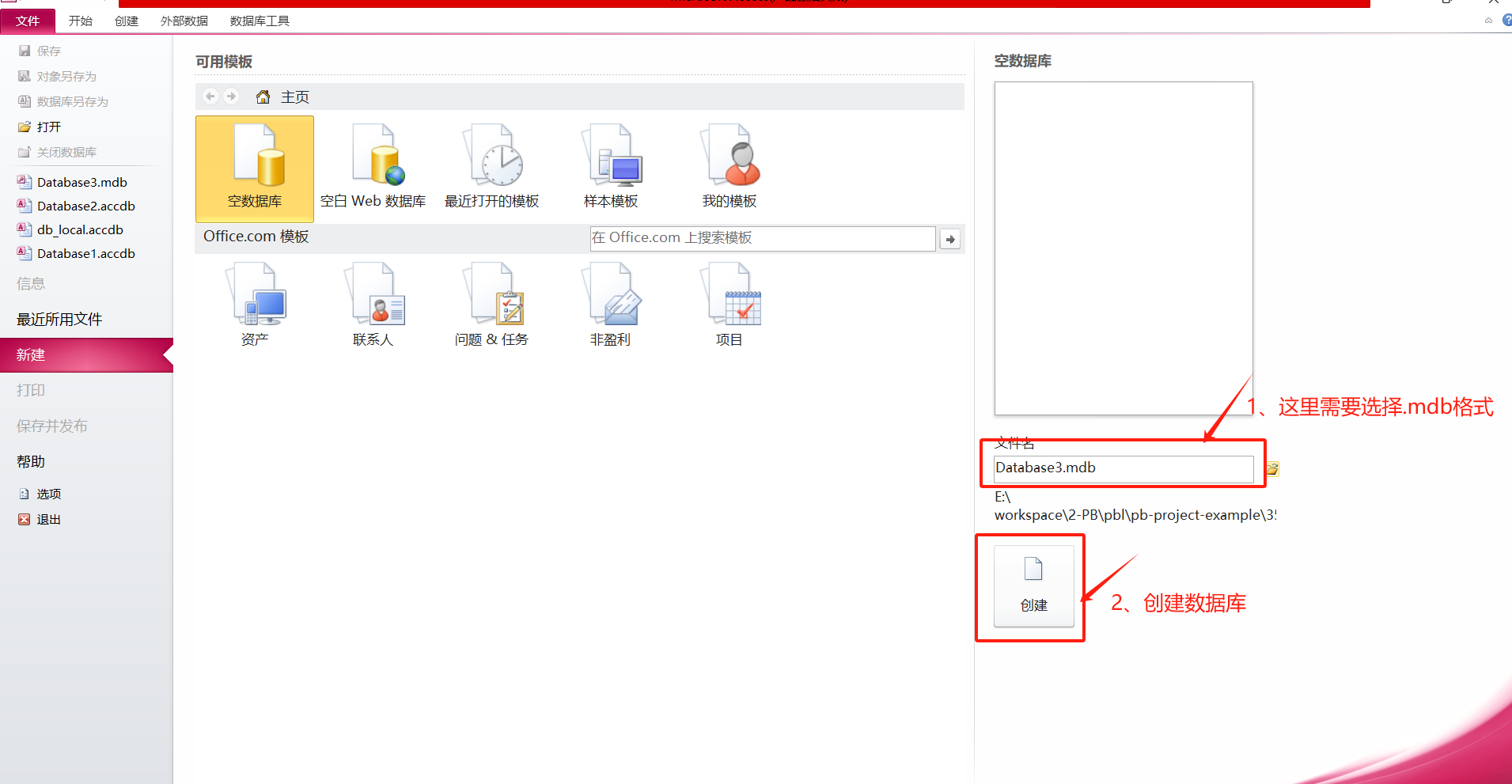Click the help question mark icon
The image size is (1512, 784).
1506,21
